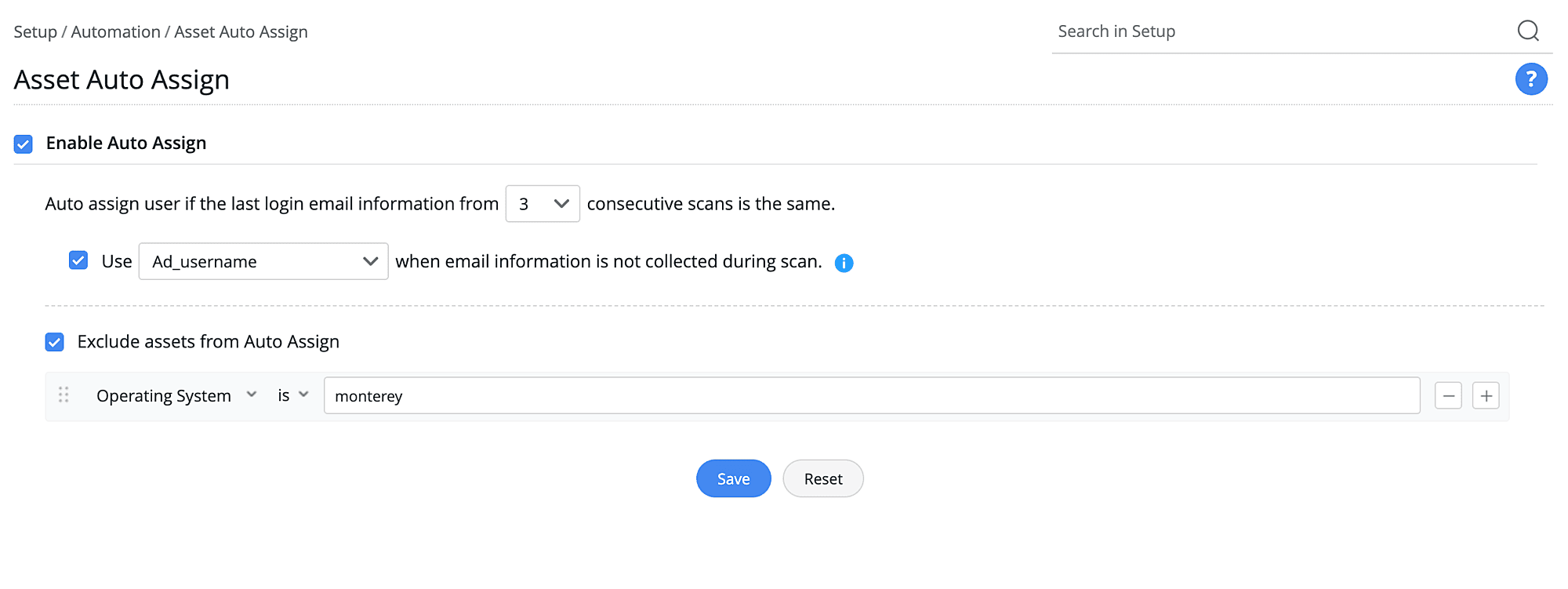Open the consecutive scans count dropdown
1568x589 pixels.
tap(543, 204)
